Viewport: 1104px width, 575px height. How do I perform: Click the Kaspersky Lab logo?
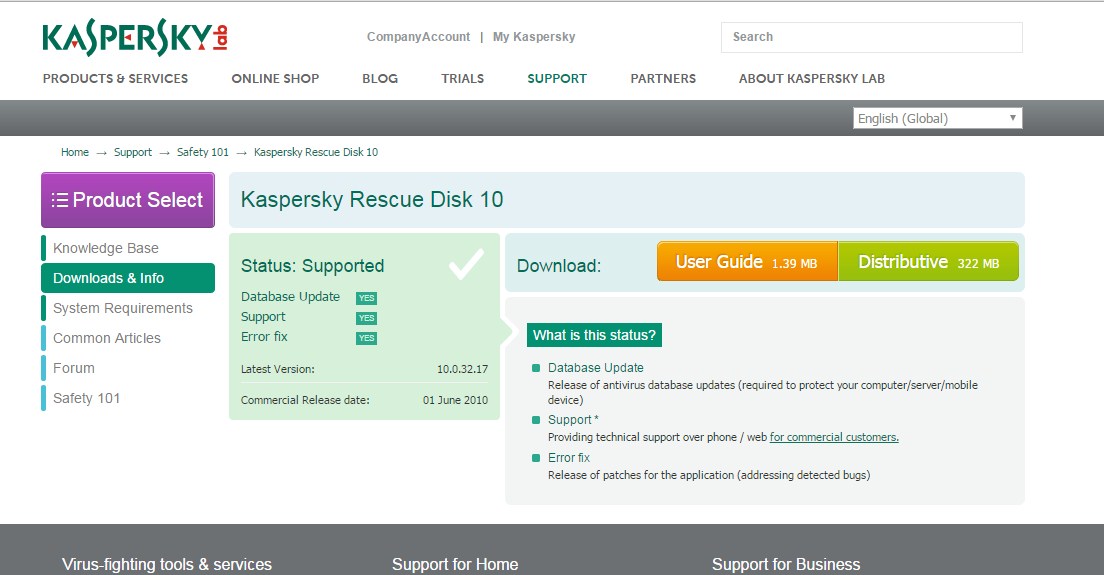coord(134,37)
